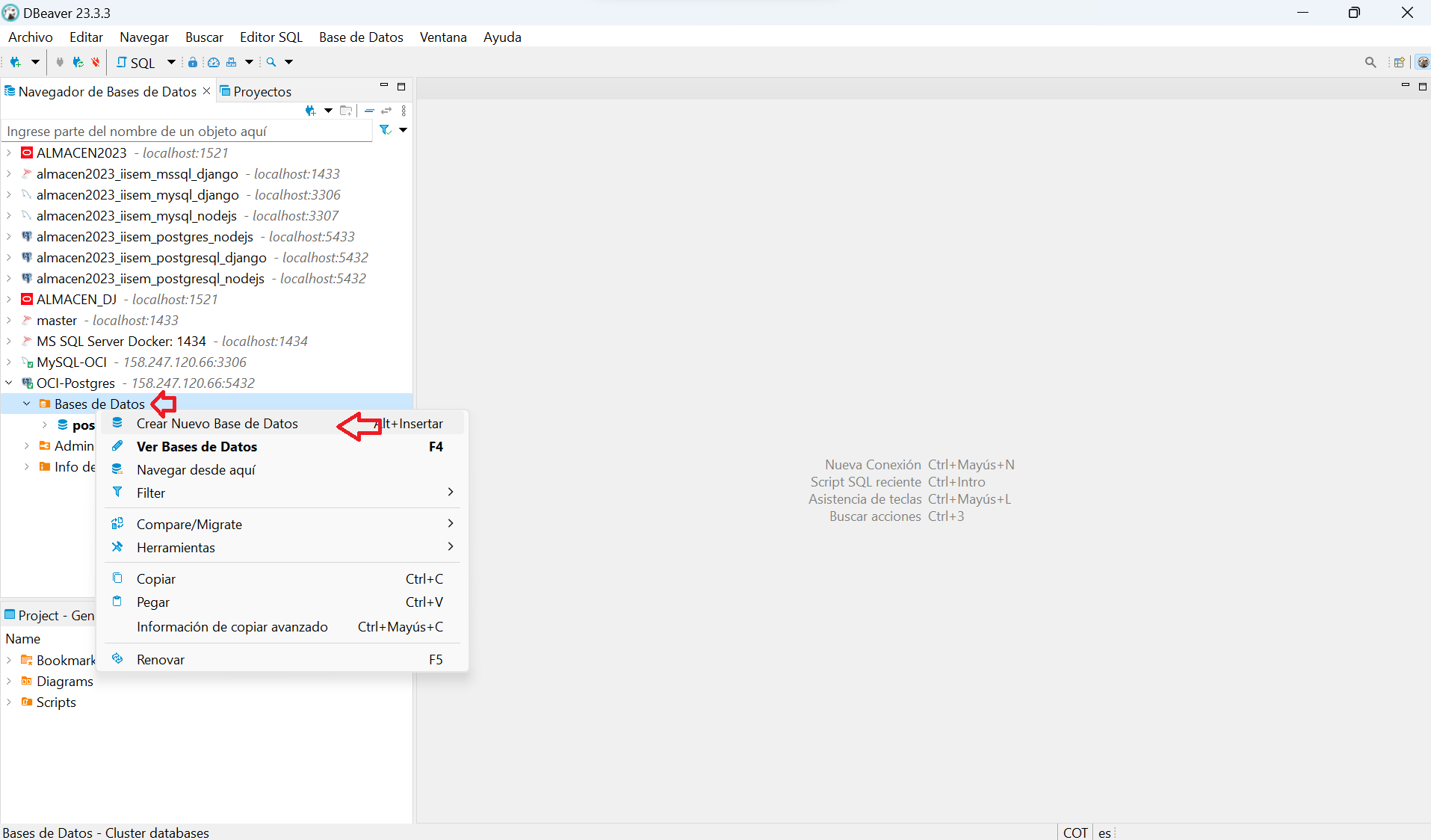Expand the MySQL-OCI connection
Screen dimensions: 1431x840
click(x=9, y=362)
